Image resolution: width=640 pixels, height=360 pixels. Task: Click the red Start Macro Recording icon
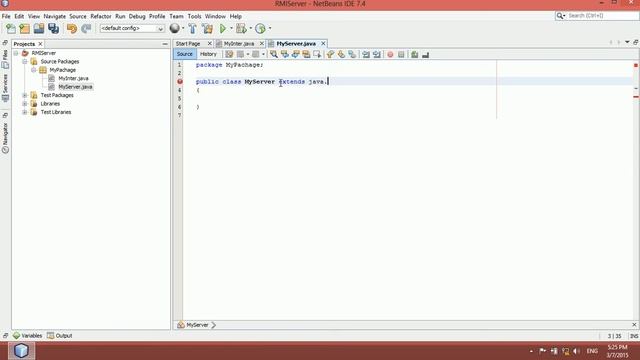[390, 54]
